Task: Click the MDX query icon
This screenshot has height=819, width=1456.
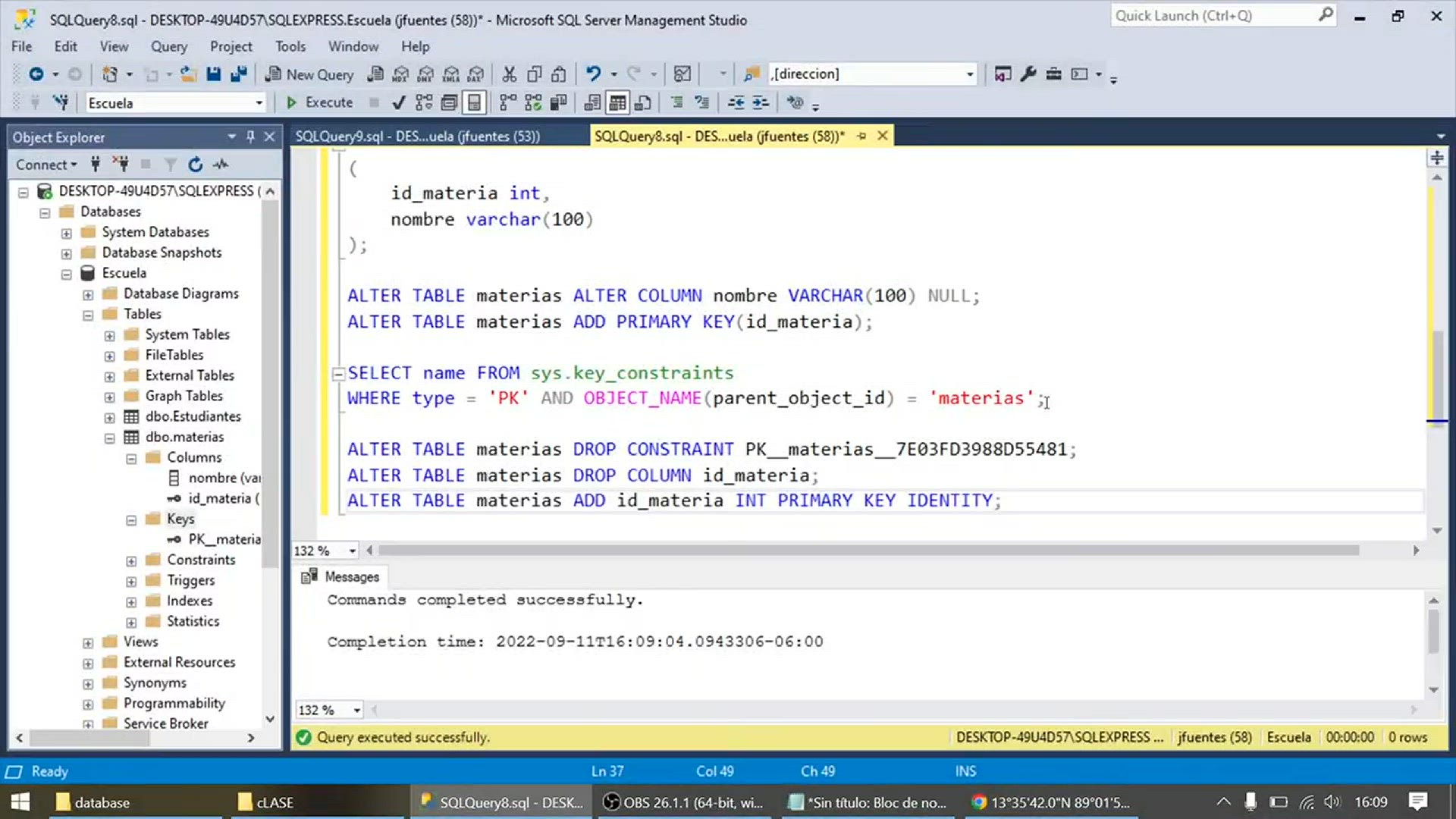Action: click(x=400, y=74)
